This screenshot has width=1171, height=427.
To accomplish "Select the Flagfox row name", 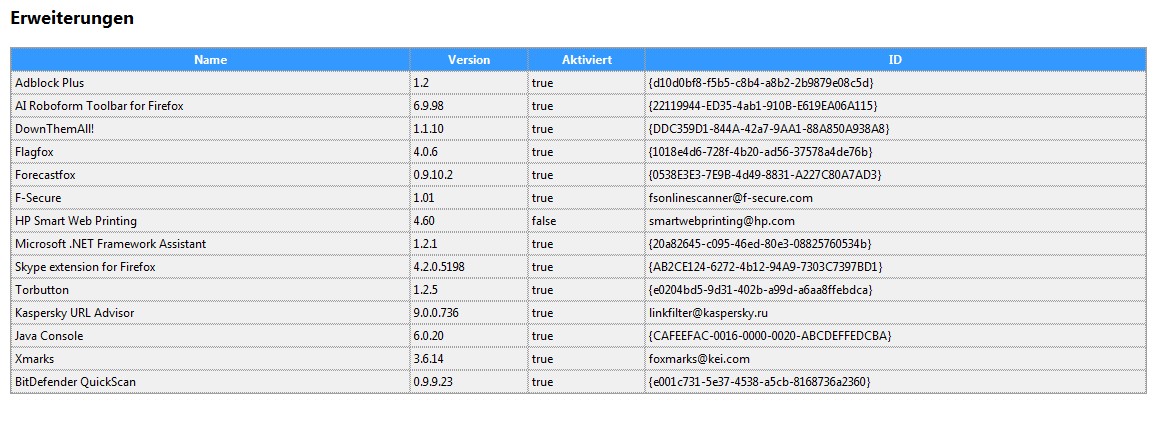I will (36, 152).
